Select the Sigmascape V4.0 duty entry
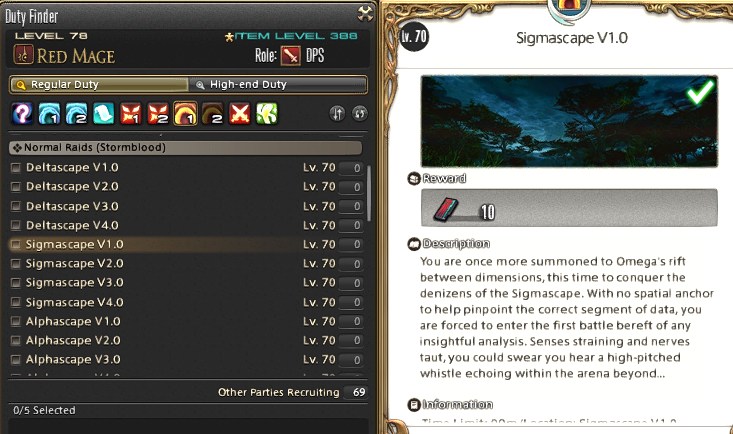 pyautogui.click(x=186, y=302)
